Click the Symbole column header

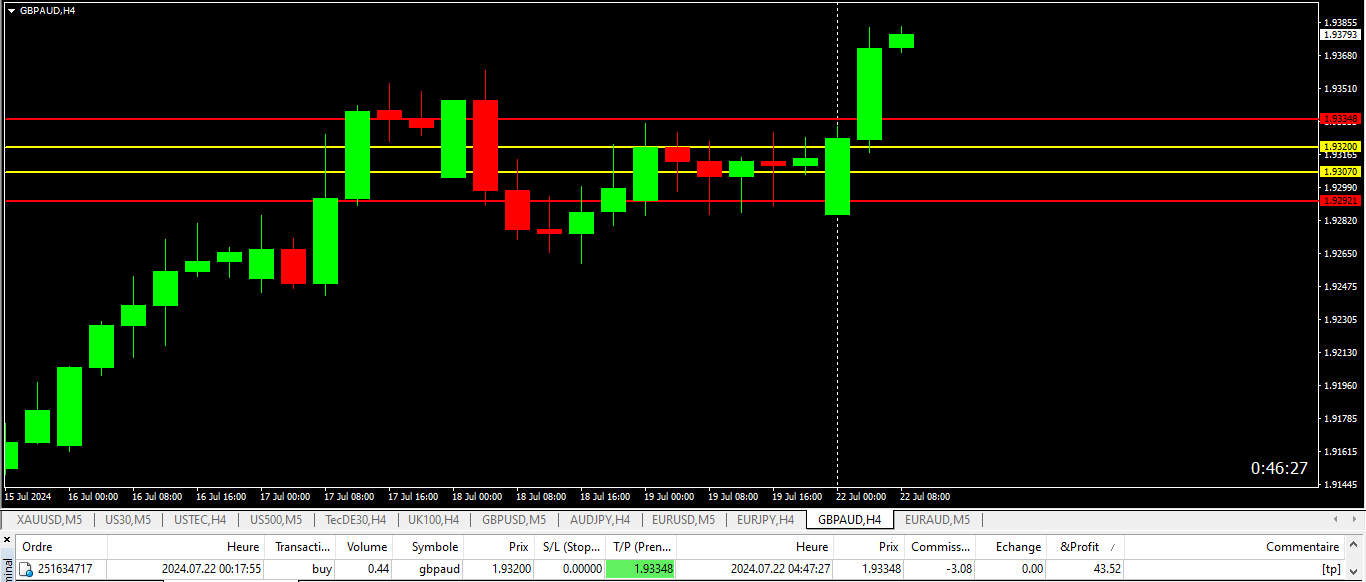[x=434, y=547]
